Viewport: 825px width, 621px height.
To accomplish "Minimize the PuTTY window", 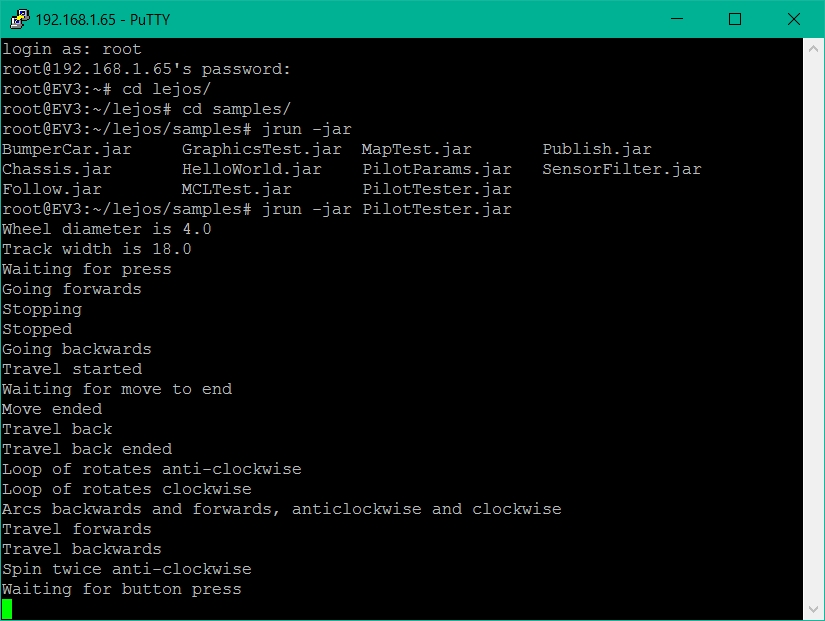I will coord(677,19).
